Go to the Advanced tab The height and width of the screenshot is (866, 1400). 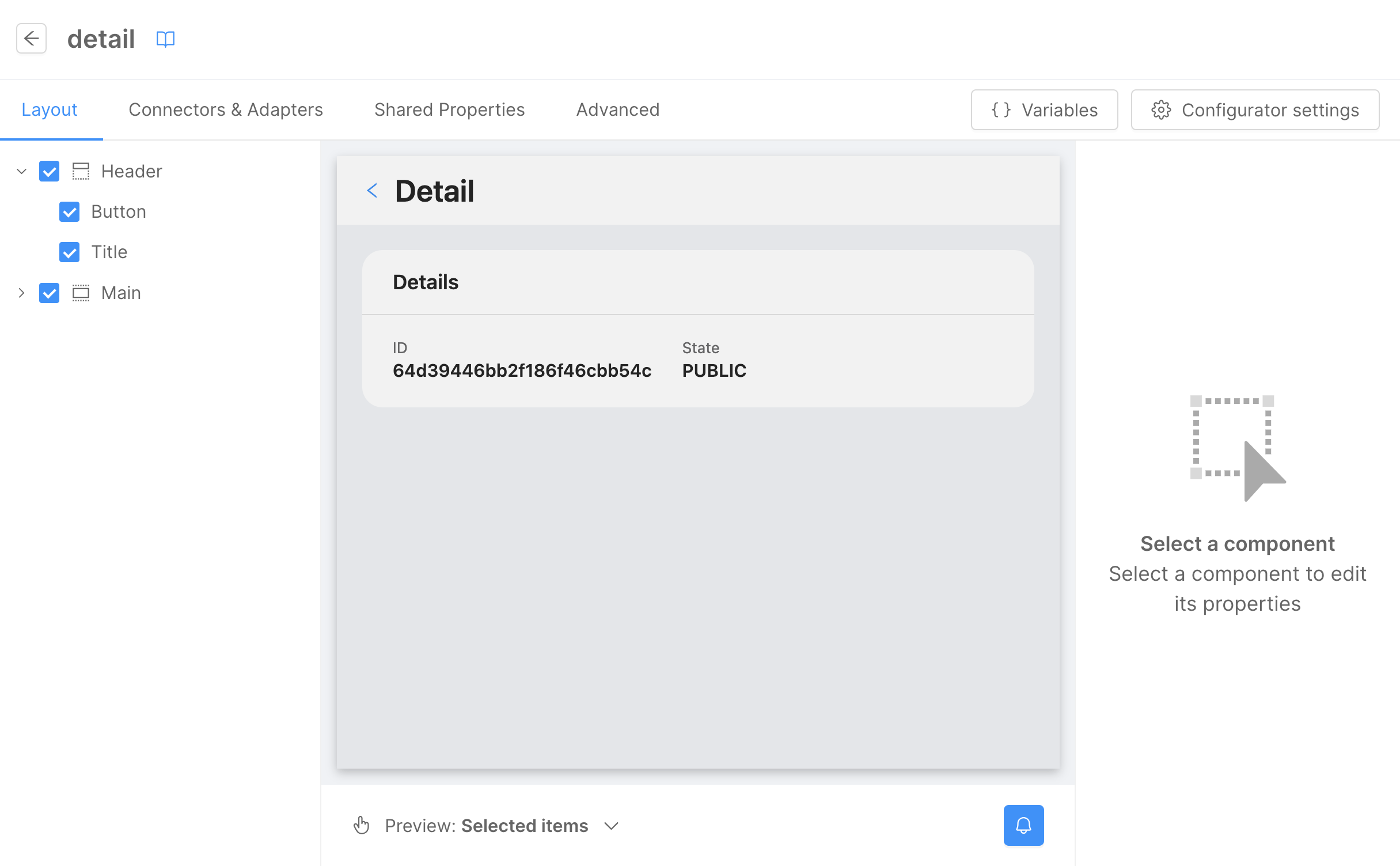coord(617,109)
